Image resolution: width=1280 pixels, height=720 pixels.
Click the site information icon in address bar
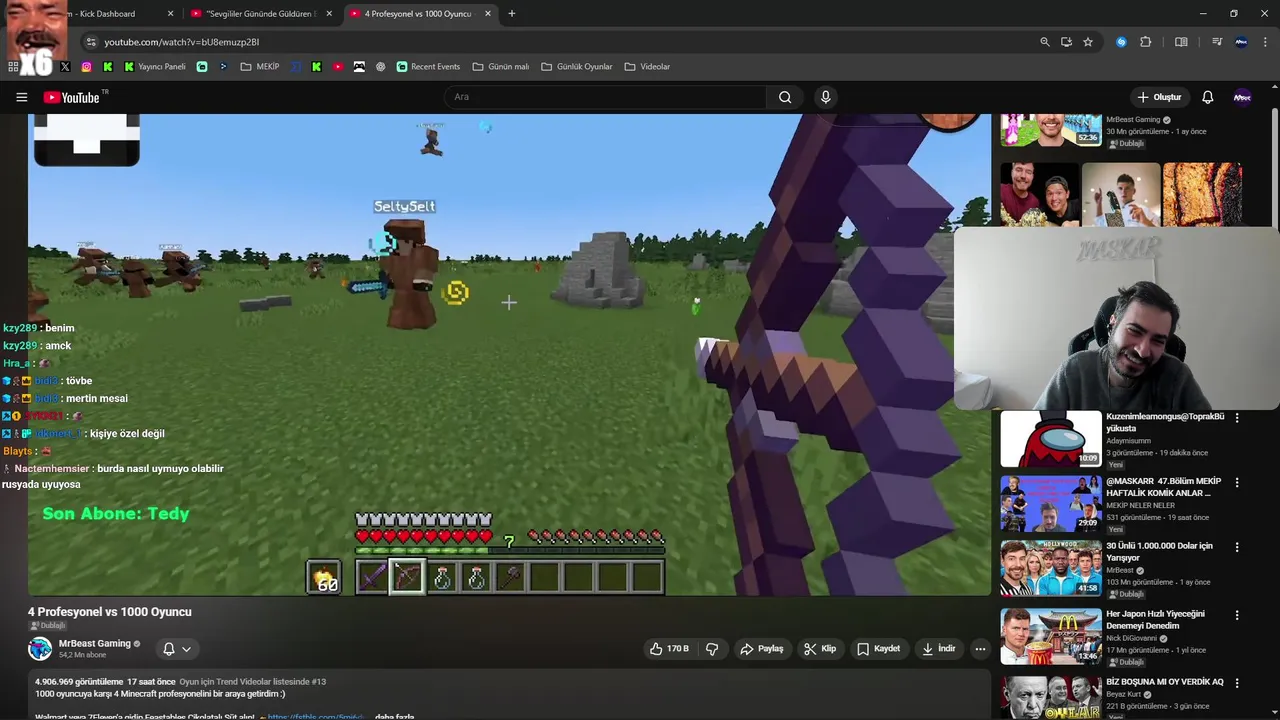[91, 42]
